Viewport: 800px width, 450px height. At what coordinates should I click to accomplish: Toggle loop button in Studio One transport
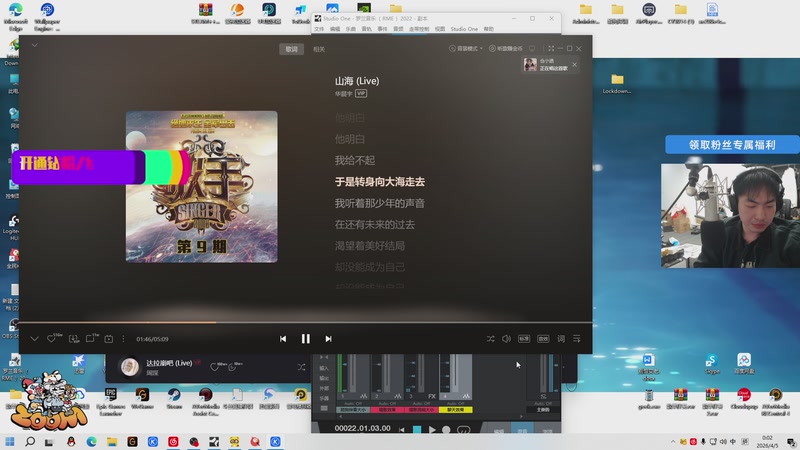463,430
